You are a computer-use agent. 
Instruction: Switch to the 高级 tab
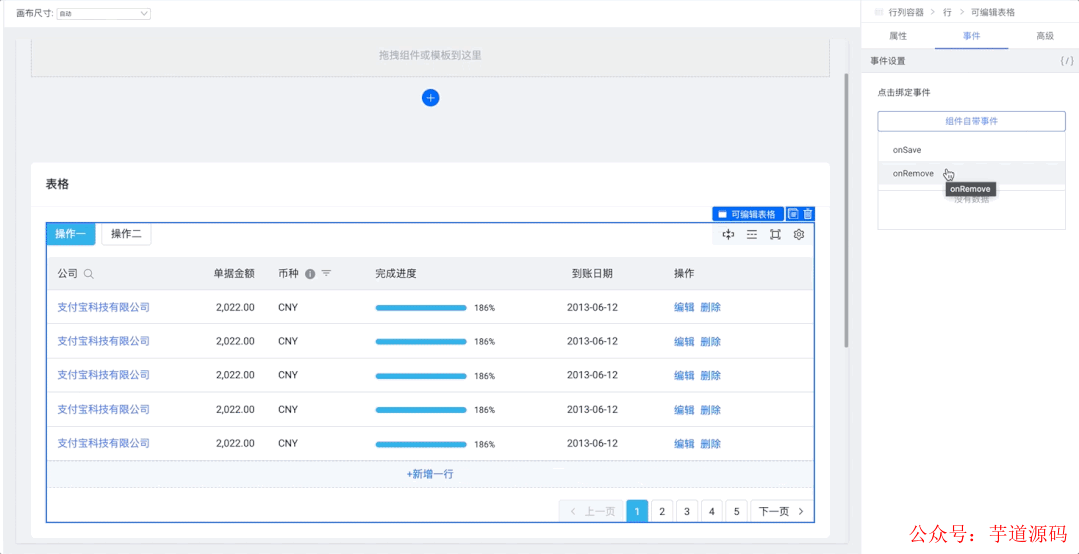(x=1045, y=36)
